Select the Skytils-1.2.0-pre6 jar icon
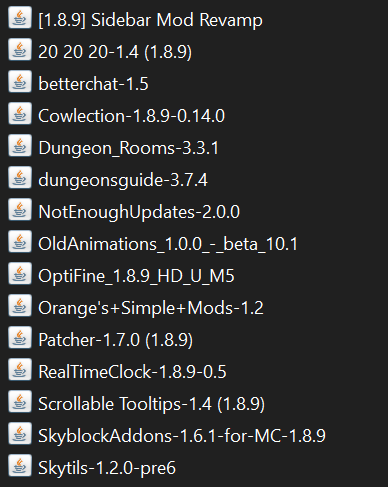Screen dimensions: 388x487 20,466
